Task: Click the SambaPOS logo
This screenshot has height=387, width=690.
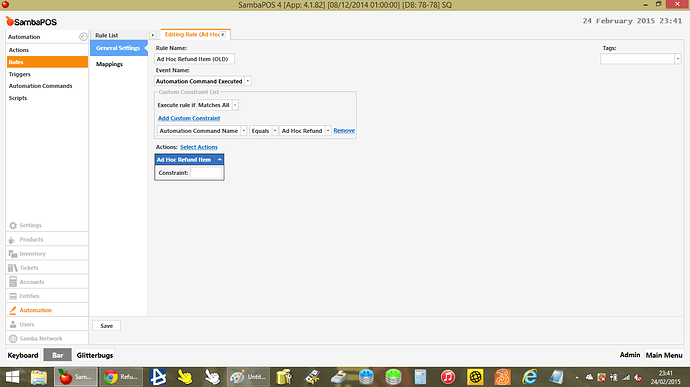Action: click(31, 22)
